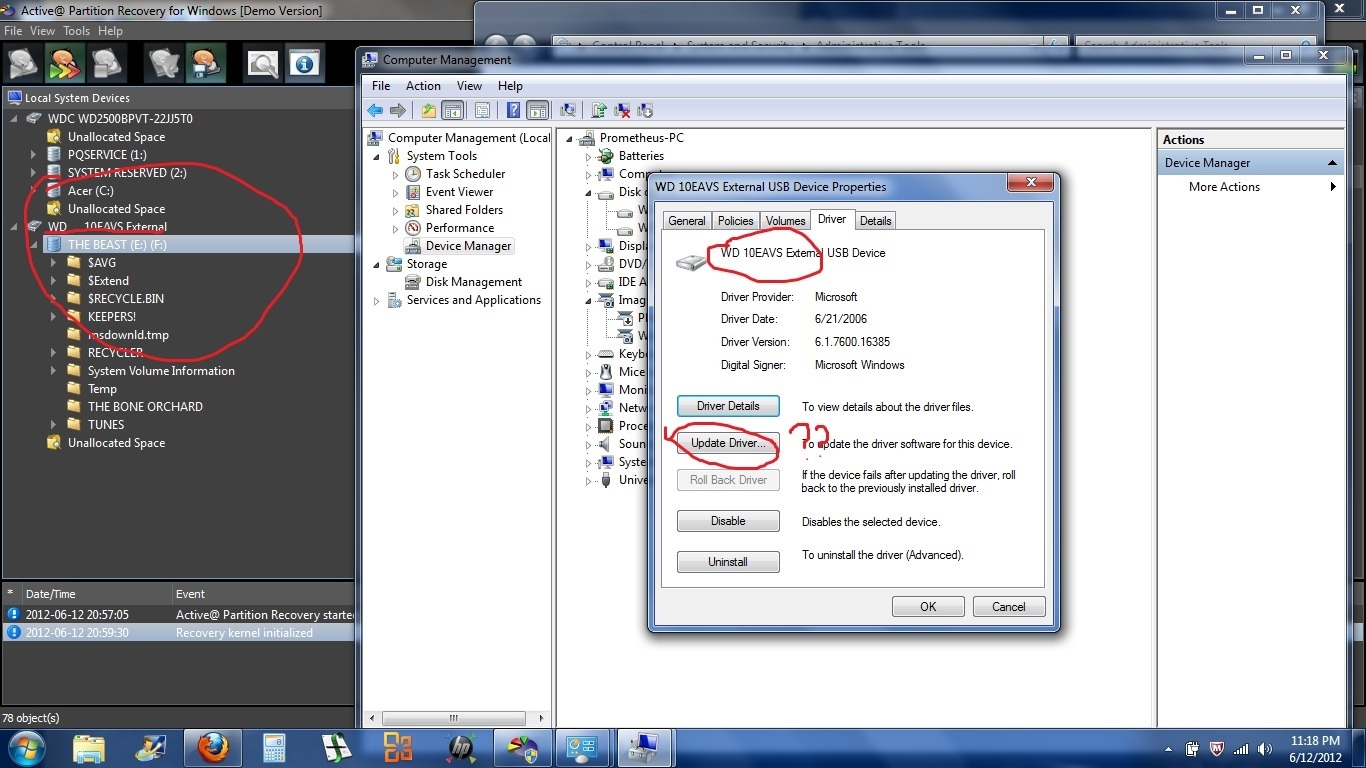This screenshot has width=1366, height=768.
Task: Click the Properties sheet toolbar icon in Computer Management
Action: click(483, 111)
